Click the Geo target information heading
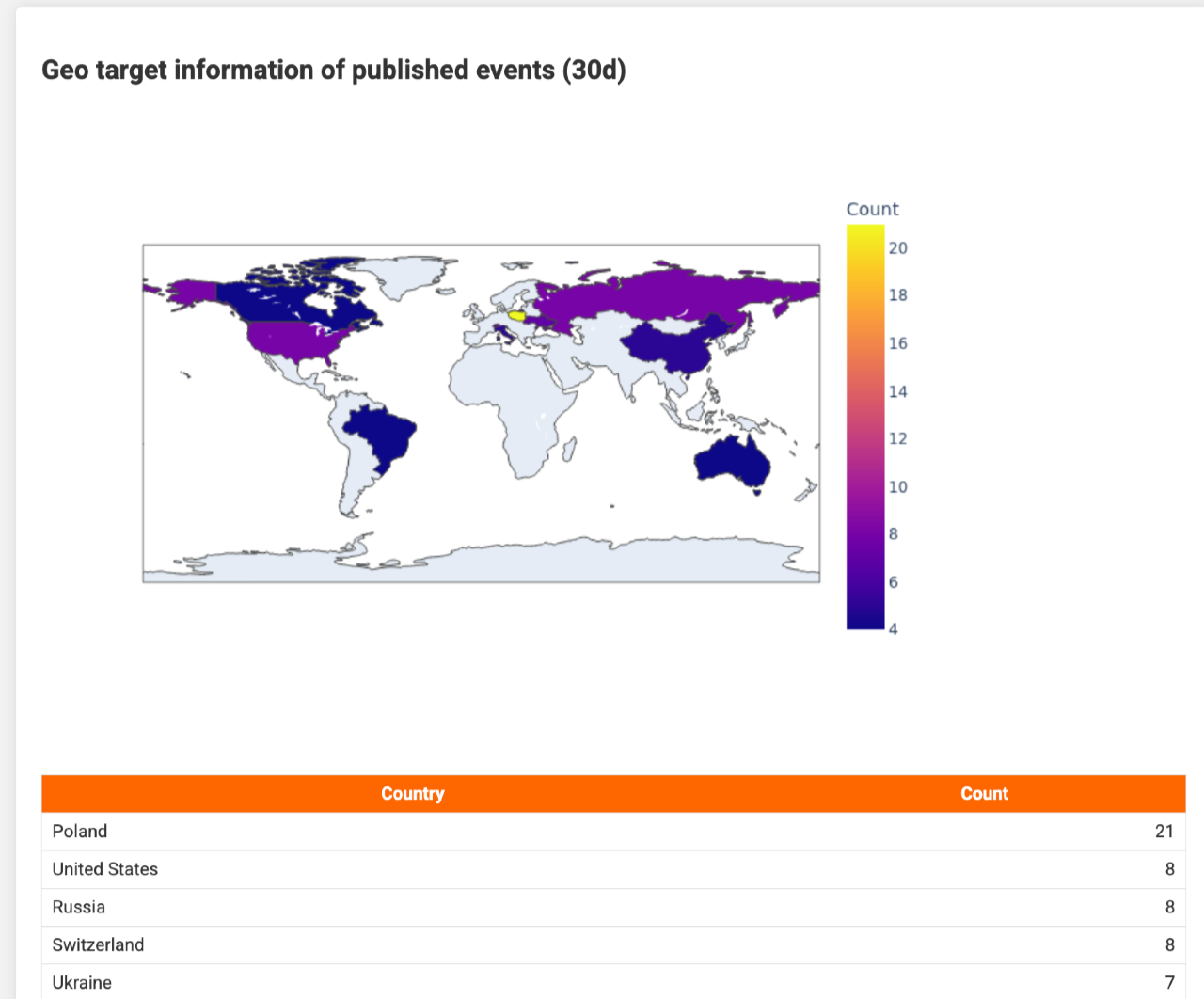1204x999 pixels. point(334,71)
